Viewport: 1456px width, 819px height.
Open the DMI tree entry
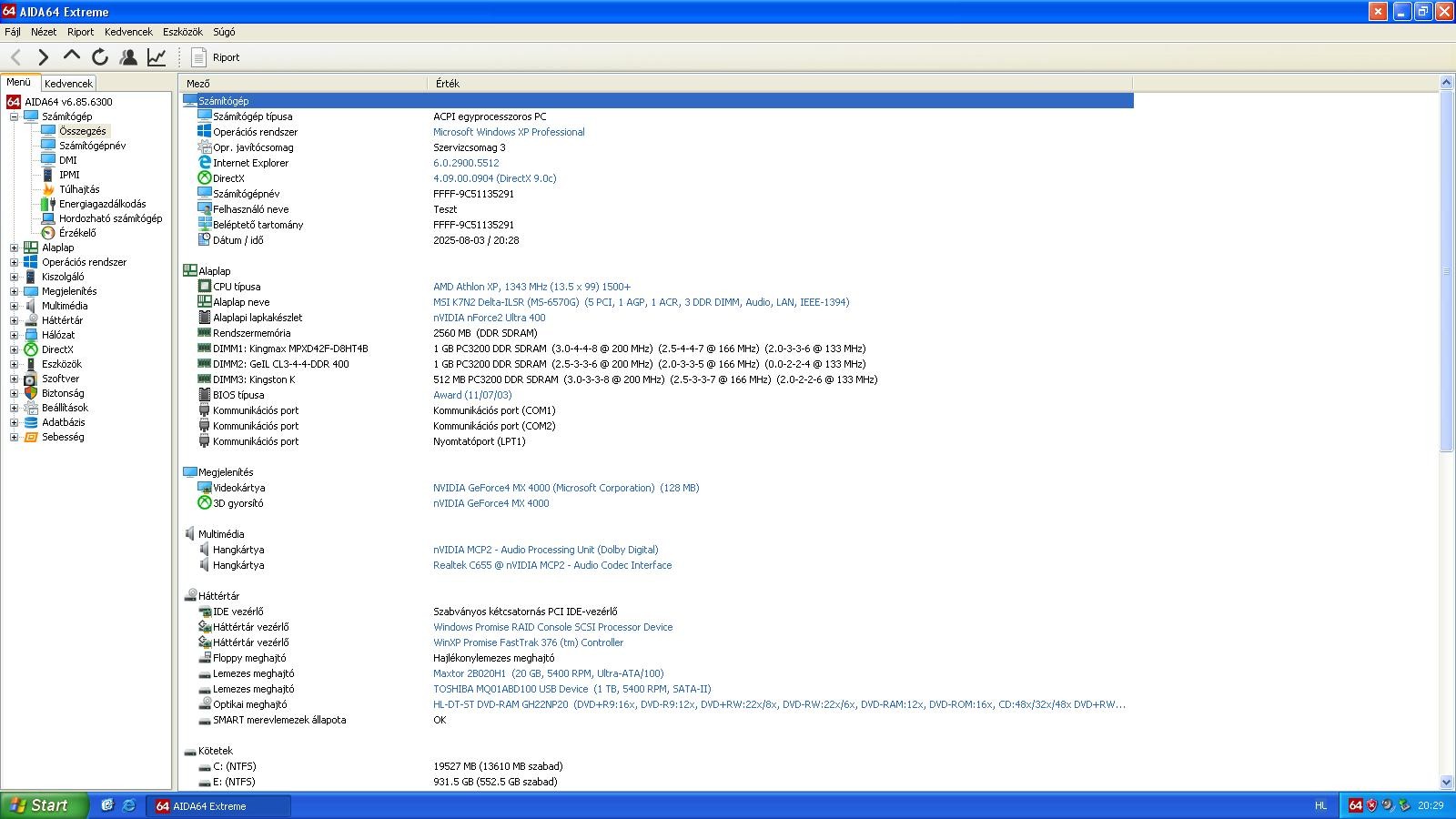68,160
